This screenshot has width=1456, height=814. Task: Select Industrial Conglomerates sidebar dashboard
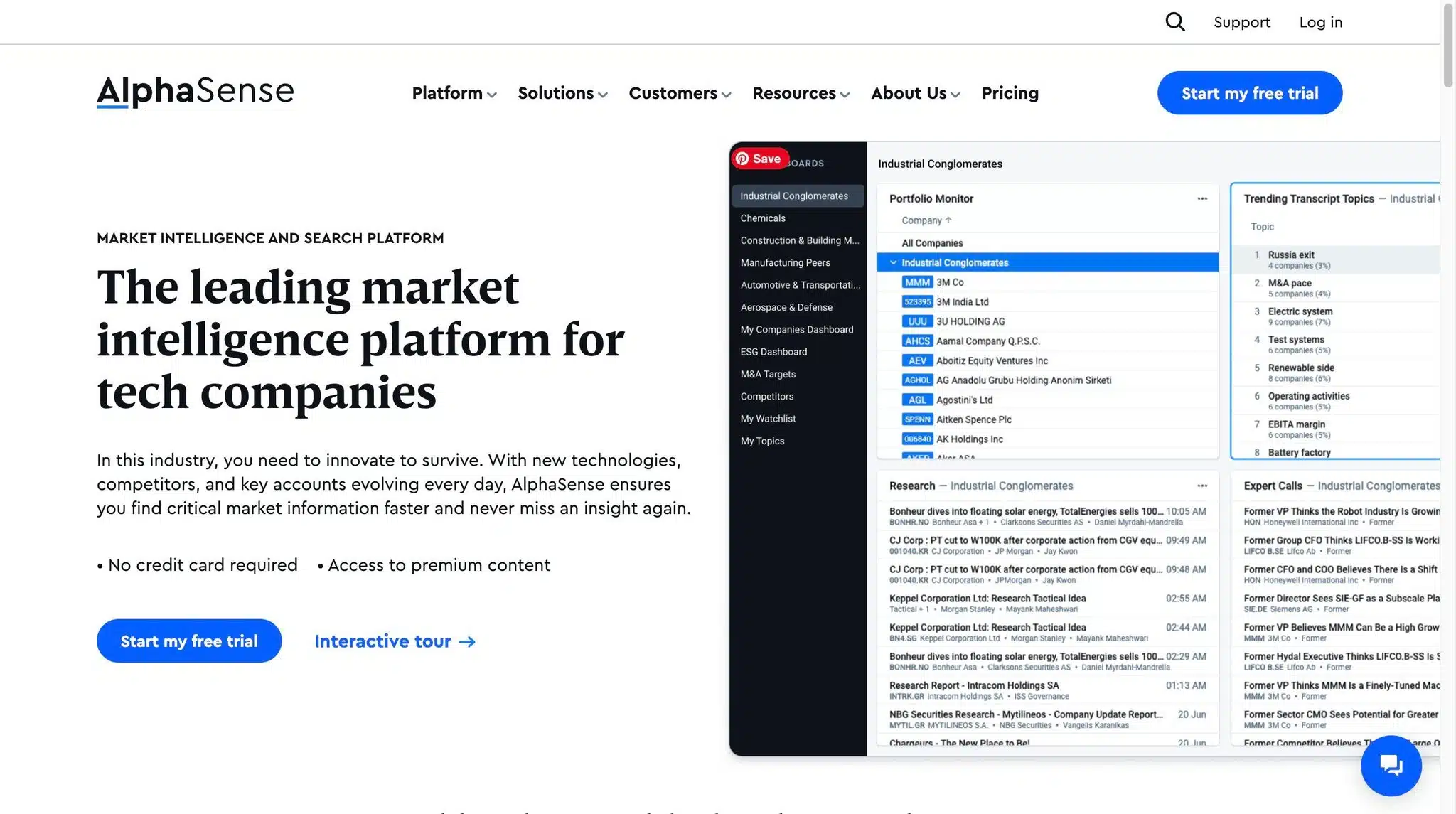798,196
